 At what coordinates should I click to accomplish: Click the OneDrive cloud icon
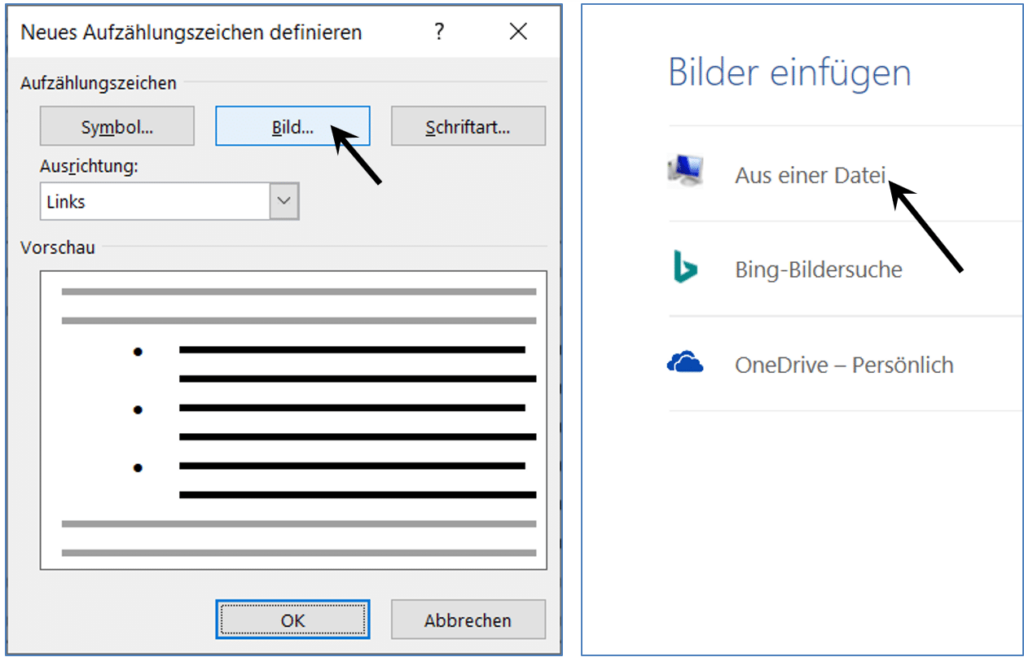(x=686, y=363)
